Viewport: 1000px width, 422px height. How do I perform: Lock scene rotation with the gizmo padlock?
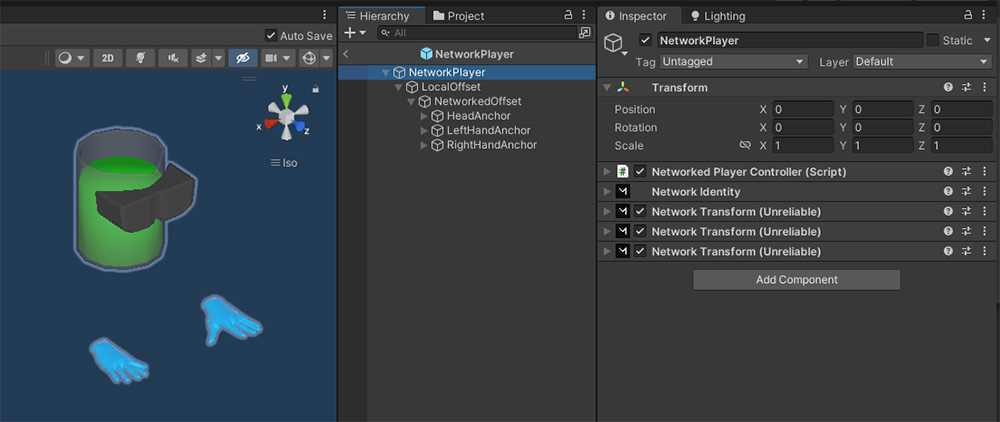(315, 89)
